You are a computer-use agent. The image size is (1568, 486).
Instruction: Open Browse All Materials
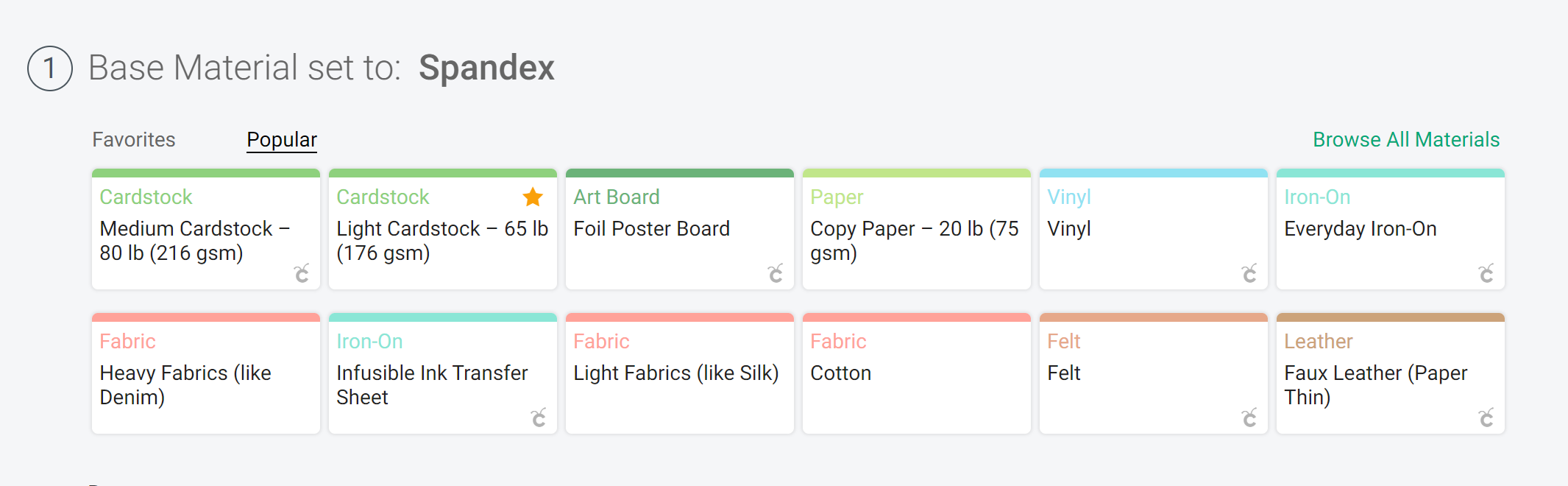(x=1406, y=139)
